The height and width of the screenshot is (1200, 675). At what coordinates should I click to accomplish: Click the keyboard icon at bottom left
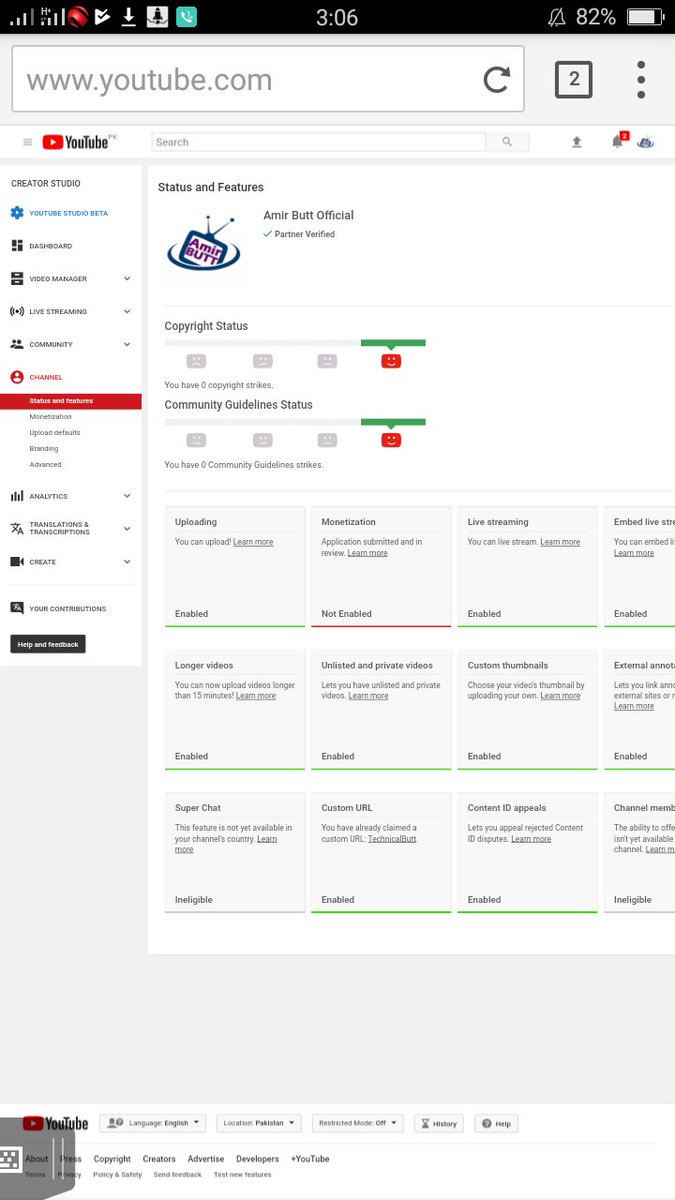coord(10,1160)
